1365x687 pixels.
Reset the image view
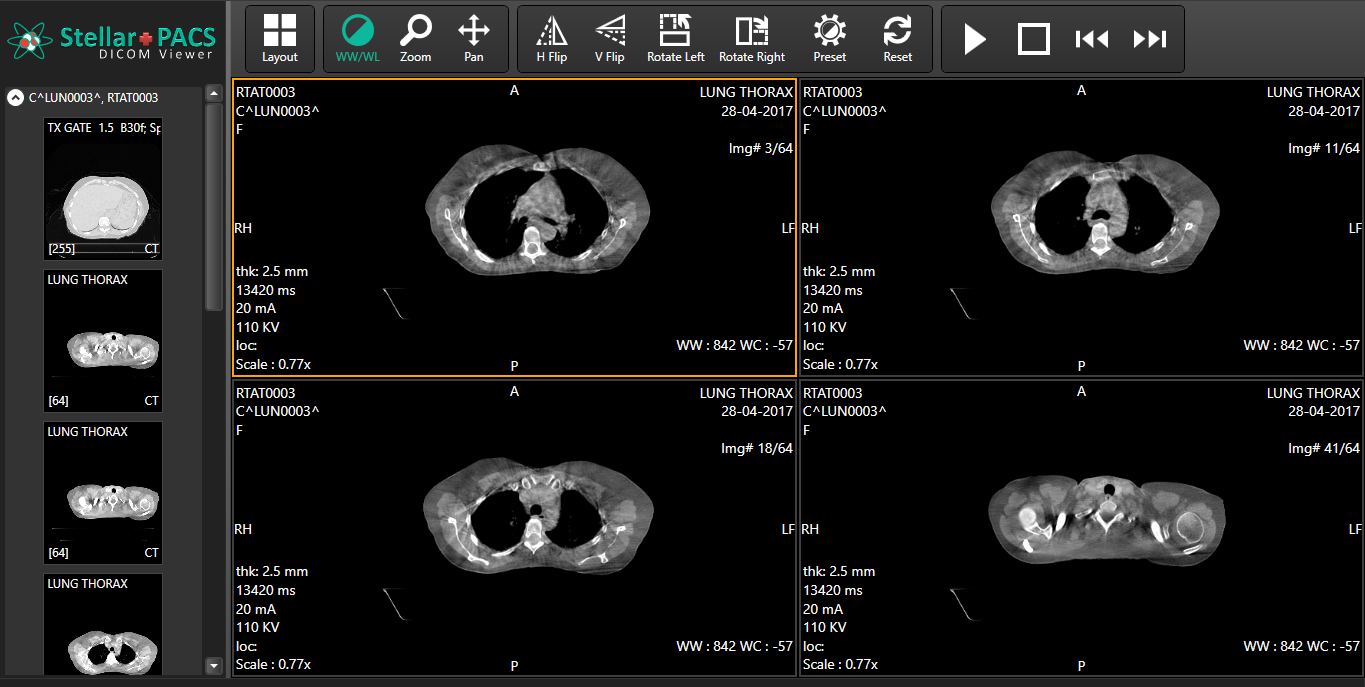898,39
